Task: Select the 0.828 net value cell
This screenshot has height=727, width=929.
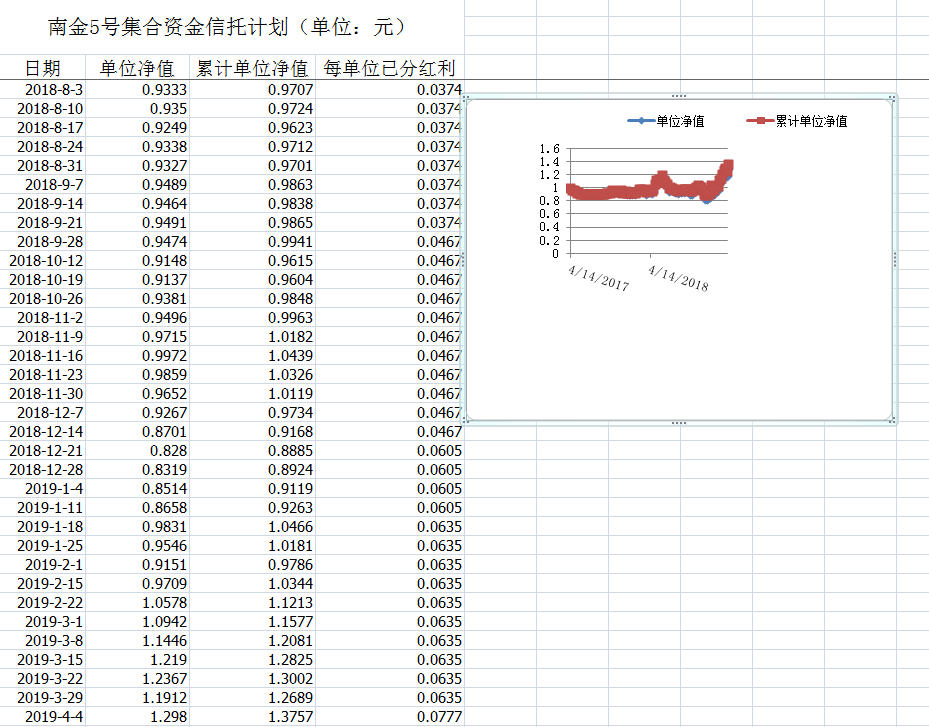Action: point(137,450)
